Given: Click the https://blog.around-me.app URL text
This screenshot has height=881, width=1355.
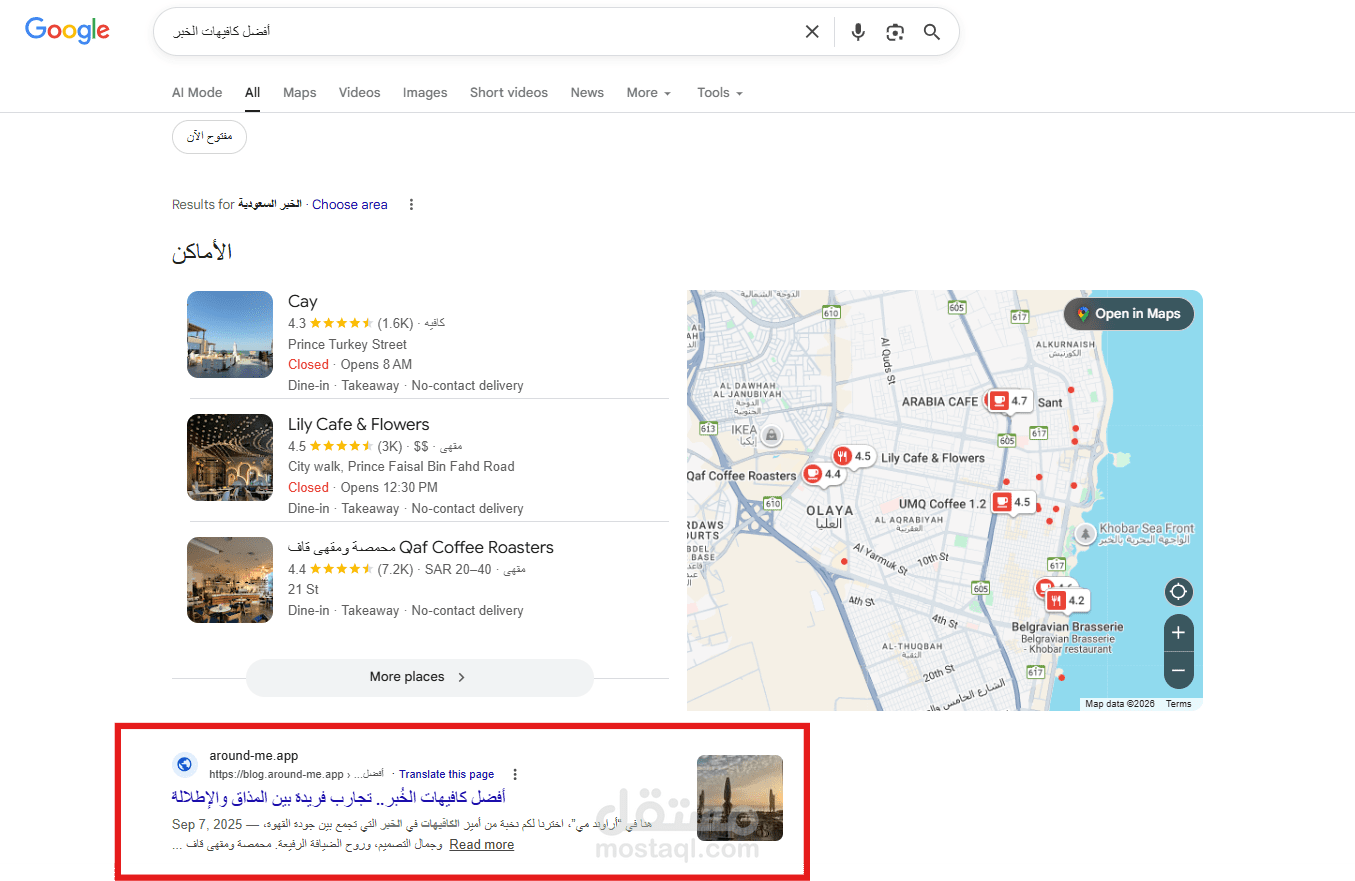Looking at the screenshot, I should click(x=277, y=774).
